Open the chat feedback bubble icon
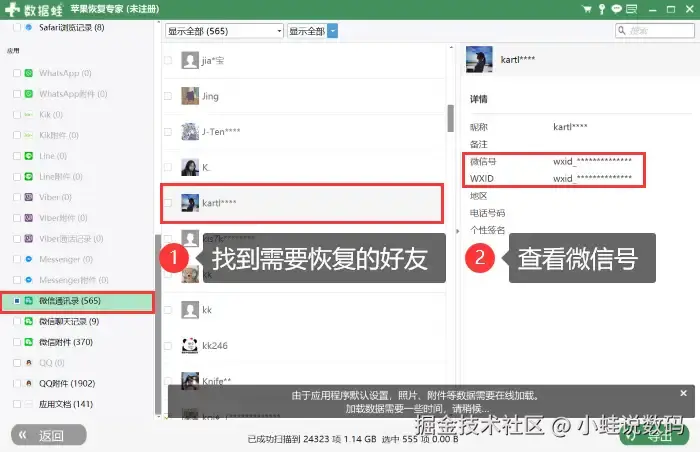The image size is (700, 452). point(617,9)
